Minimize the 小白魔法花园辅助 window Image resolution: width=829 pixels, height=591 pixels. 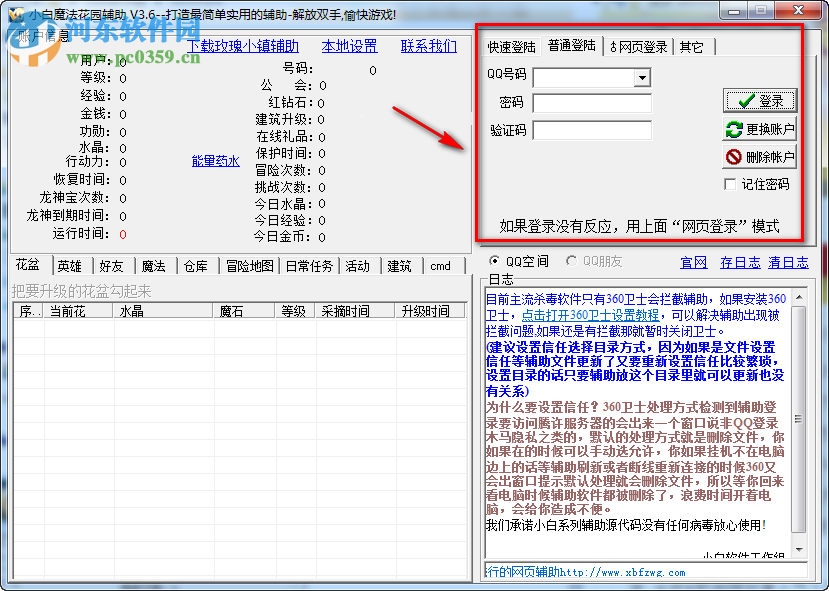pos(734,11)
